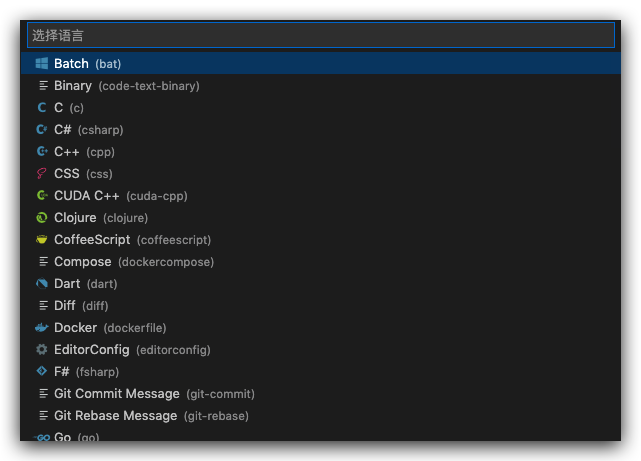This screenshot has height=461, width=641.
Task: Focus the 选择语言 search field
Action: (321, 36)
